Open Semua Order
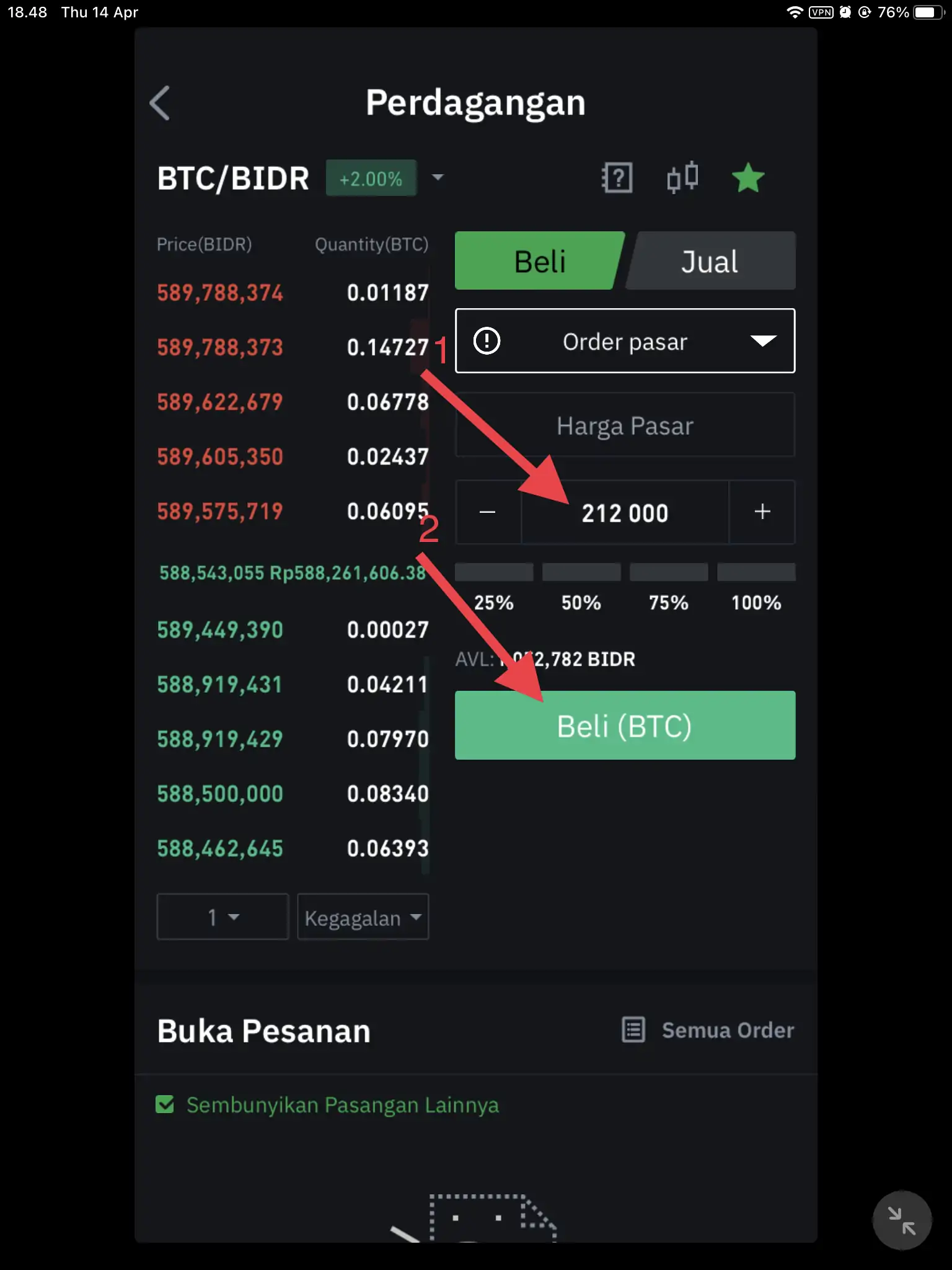The height and width of the screenshot is (1270, 952). tap(728, 1029)
